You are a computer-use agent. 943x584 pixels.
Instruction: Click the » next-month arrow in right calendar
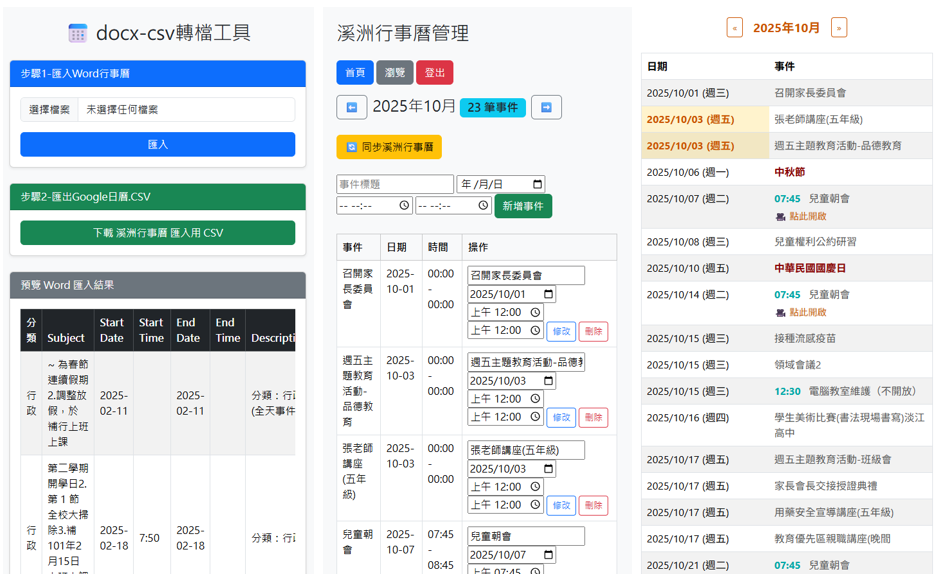pos(838,28)
